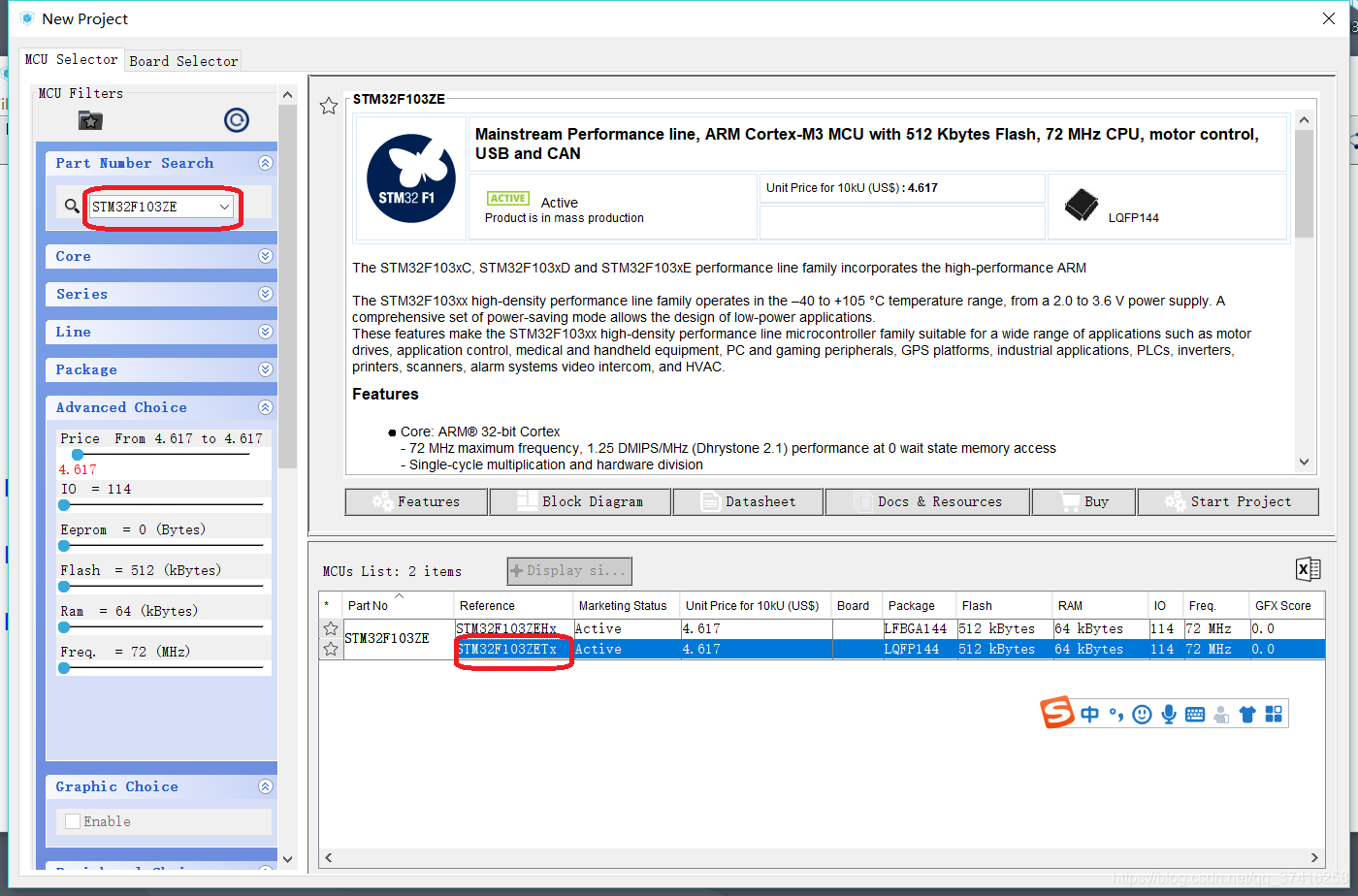This screenshot has width=1358, height=896.
Task: Switch to the MCU Selector tab
Action: (72, 59)
